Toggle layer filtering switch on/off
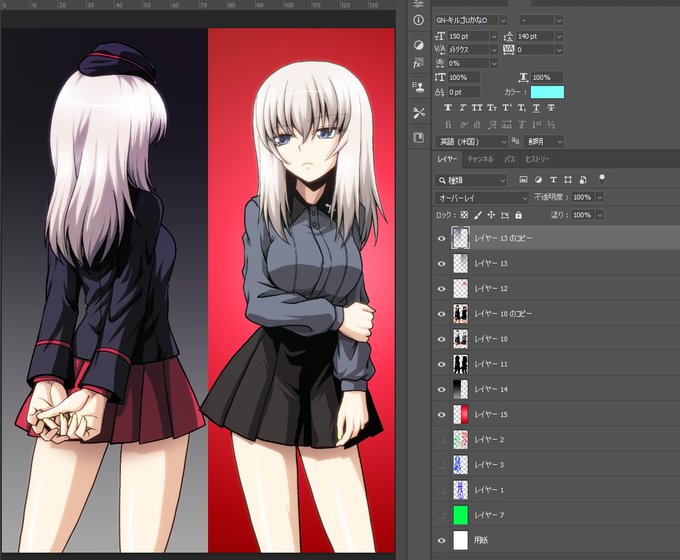 click(x=602, y=178)
